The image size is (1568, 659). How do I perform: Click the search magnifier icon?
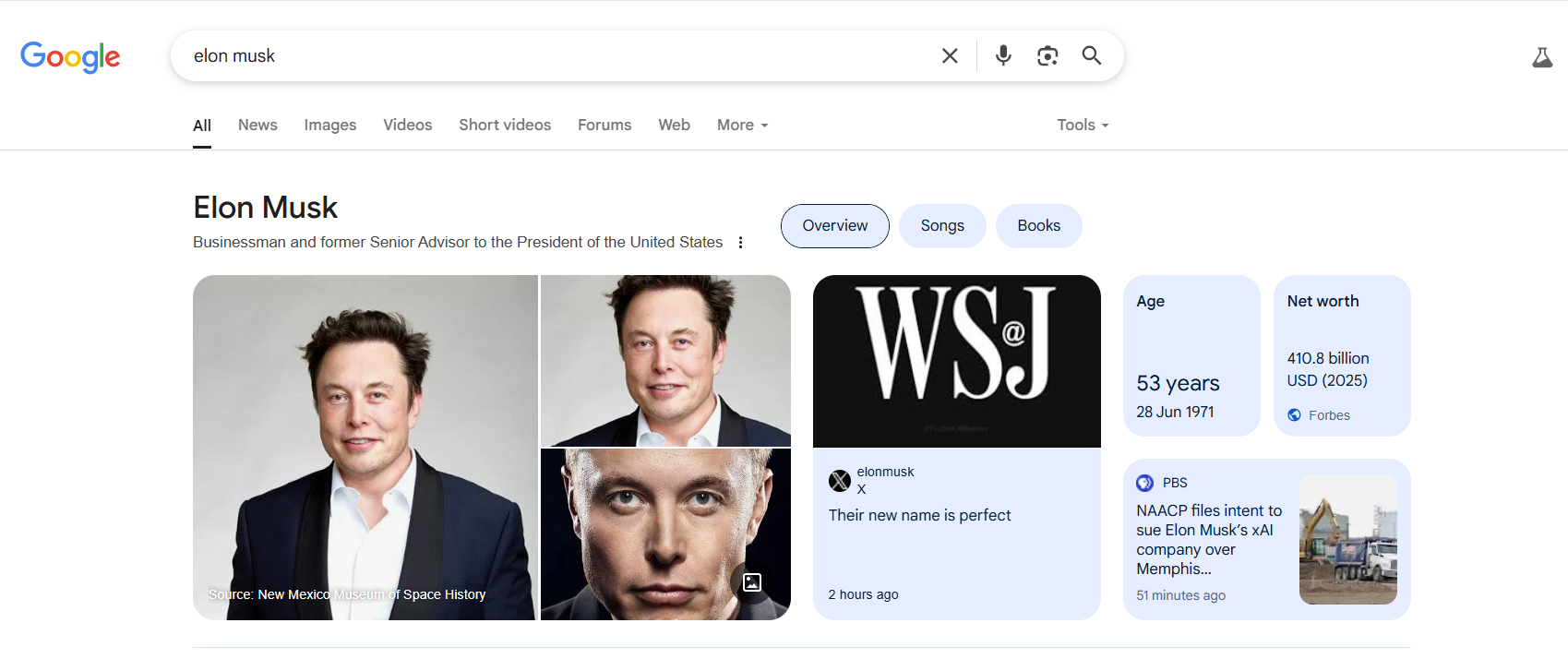(1092, 55)
